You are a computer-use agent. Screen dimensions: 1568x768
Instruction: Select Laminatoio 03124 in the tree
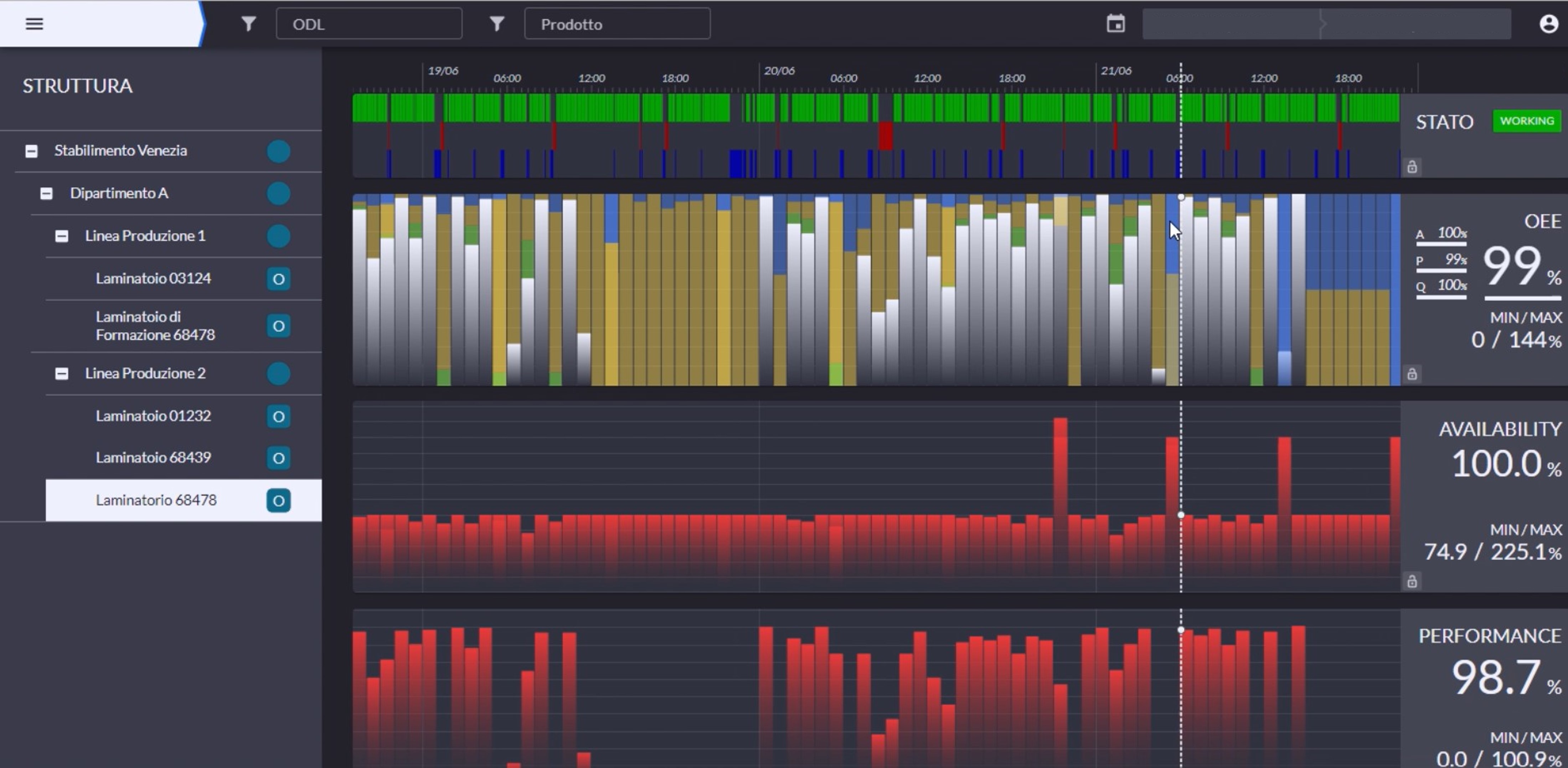pyautogui.click(x=153, y=278)
